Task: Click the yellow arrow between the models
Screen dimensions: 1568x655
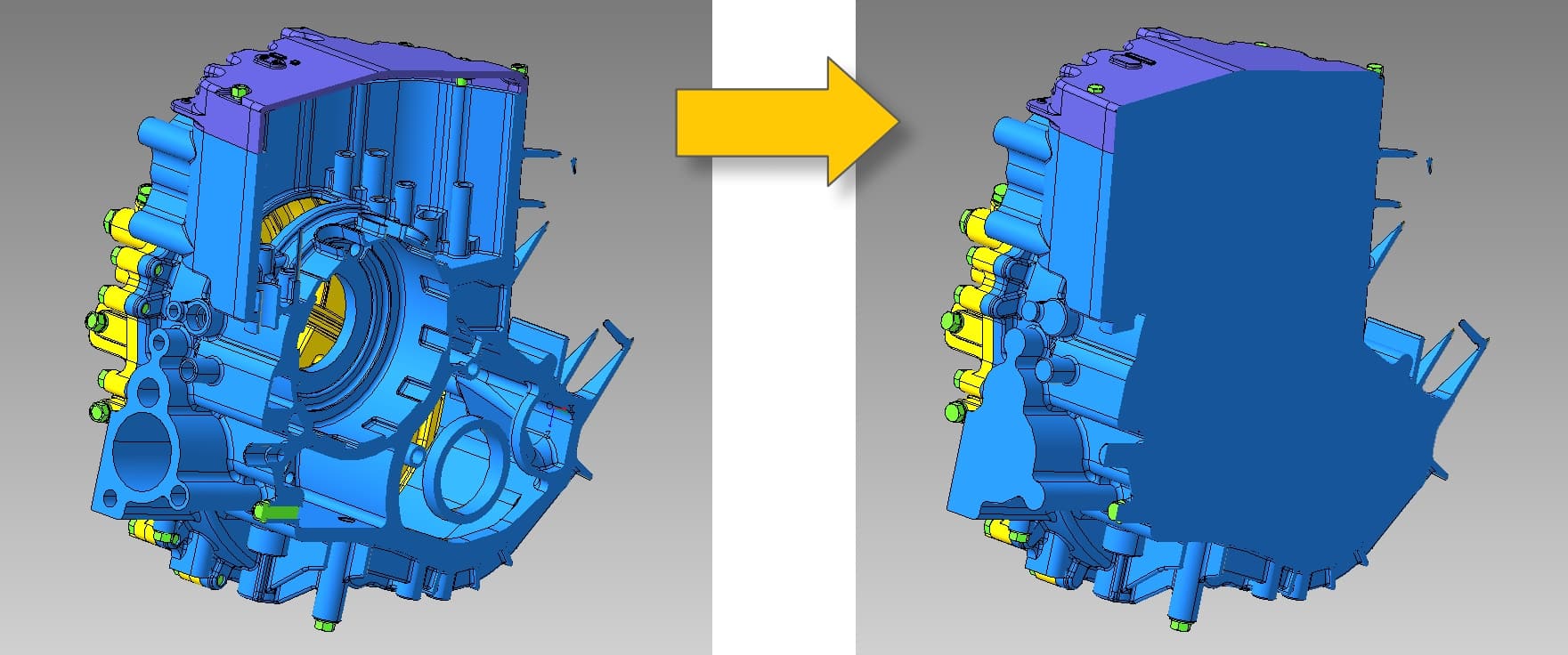Action: (784, 122)
